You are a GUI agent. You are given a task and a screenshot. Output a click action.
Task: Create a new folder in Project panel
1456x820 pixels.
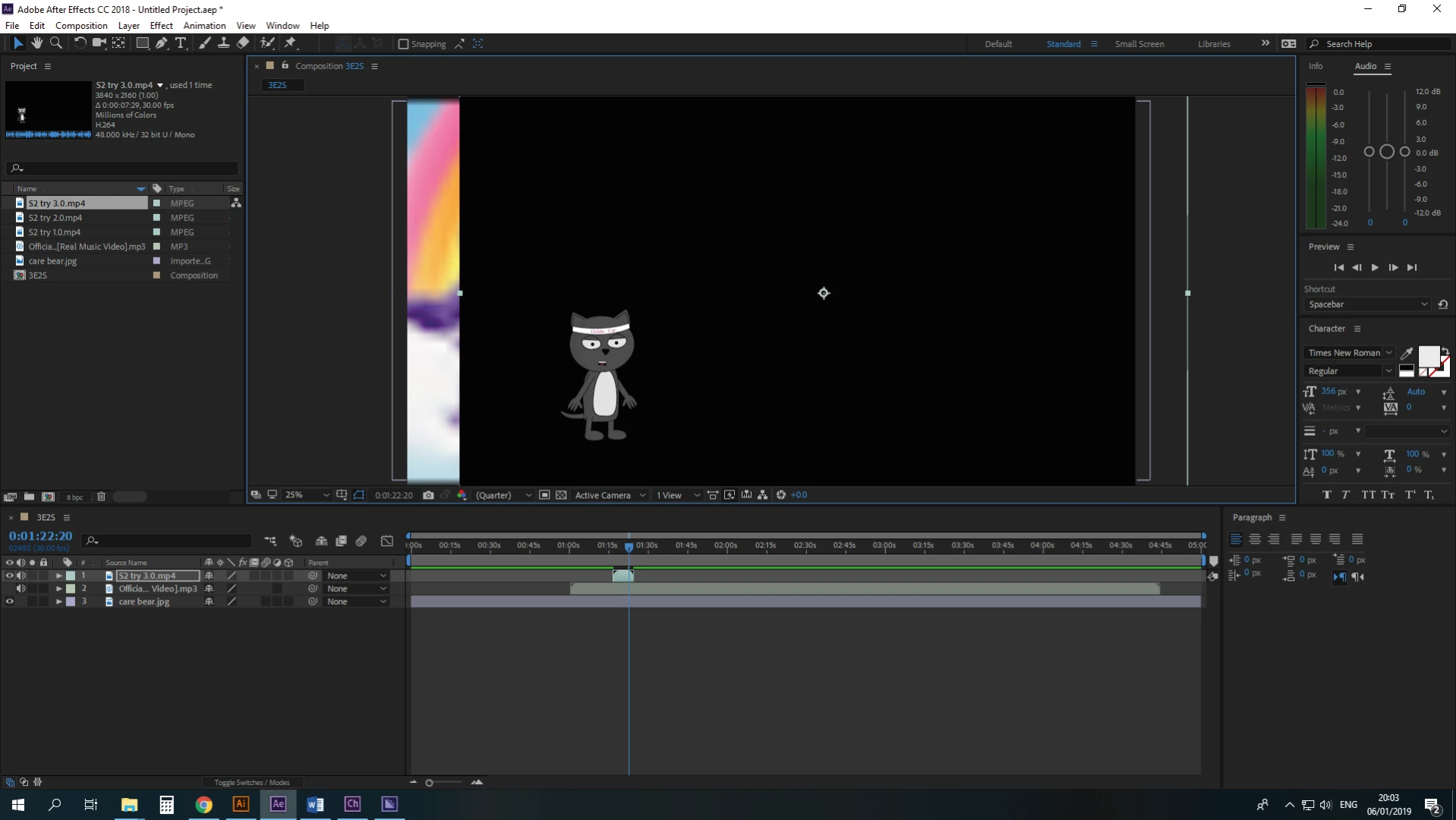point(29,497)
